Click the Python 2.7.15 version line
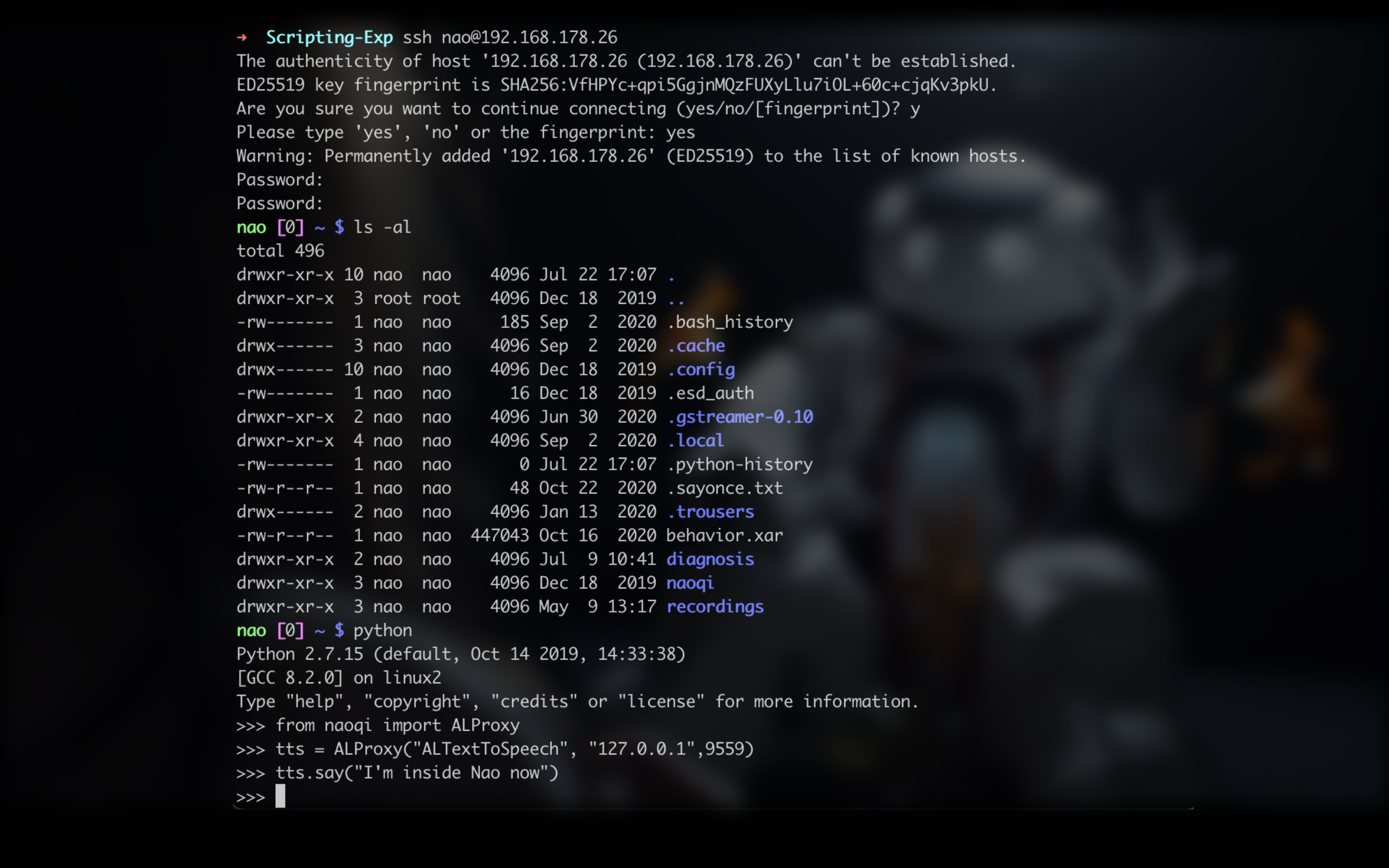The height and width of the screenshot is (868, 1389). point(461,654)
